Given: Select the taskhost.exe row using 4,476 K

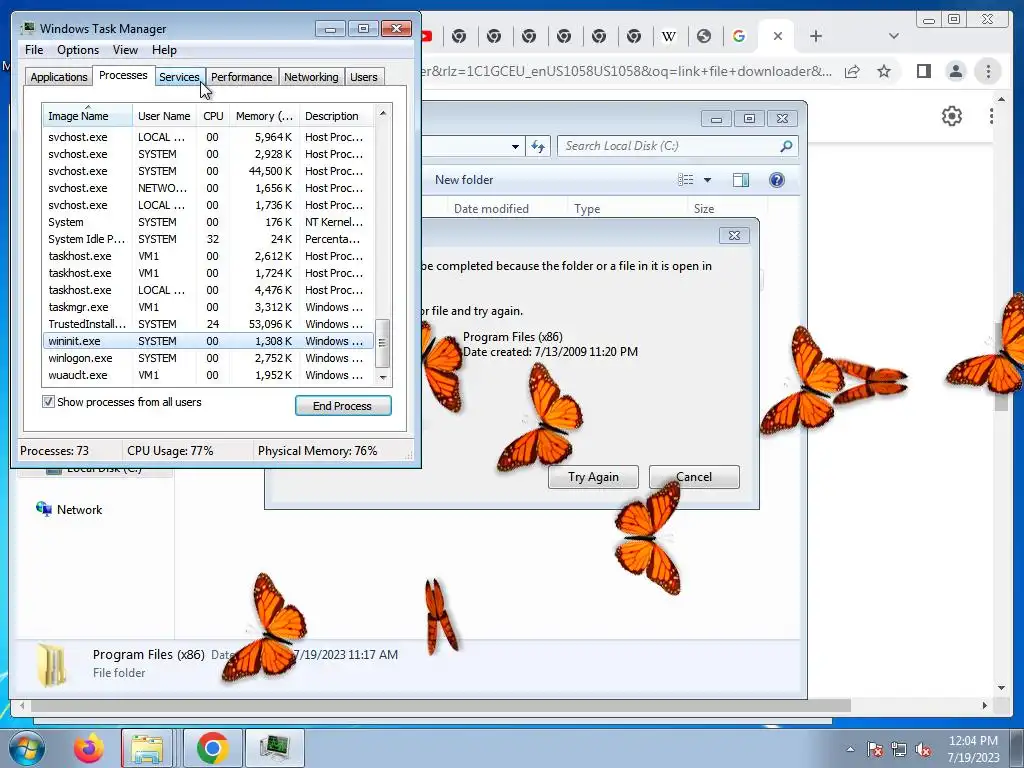Looking at the screenshot, I should coord(208,290).
